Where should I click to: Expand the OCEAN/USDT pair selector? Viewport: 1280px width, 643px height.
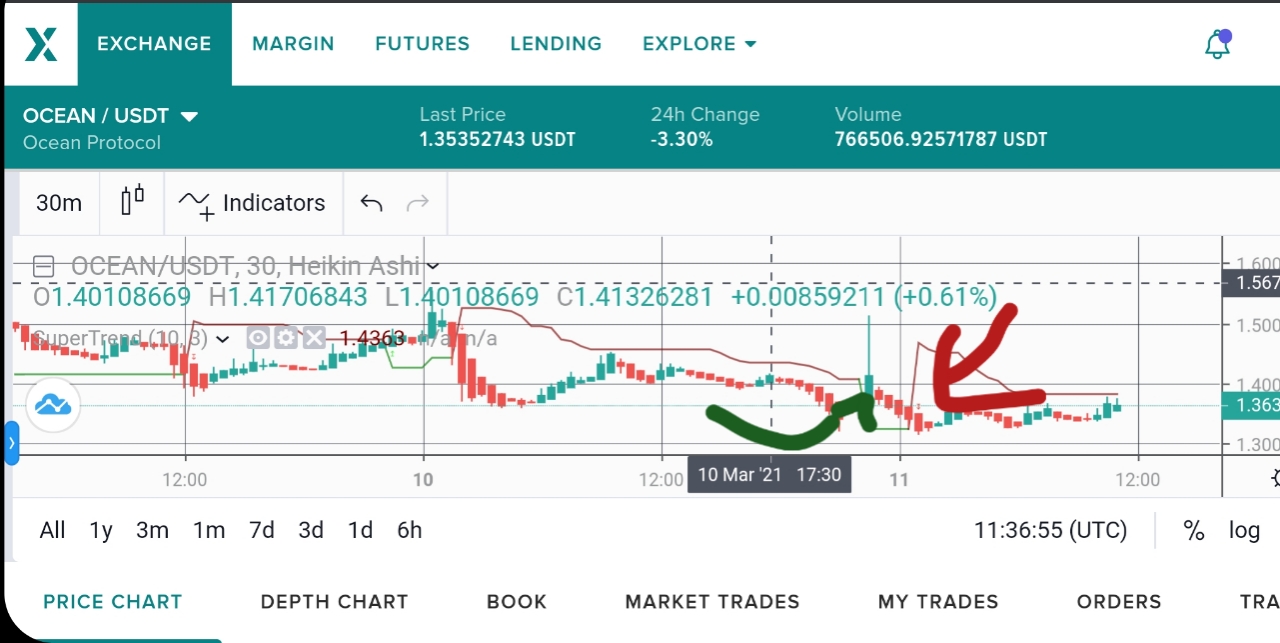coord(189,116)
